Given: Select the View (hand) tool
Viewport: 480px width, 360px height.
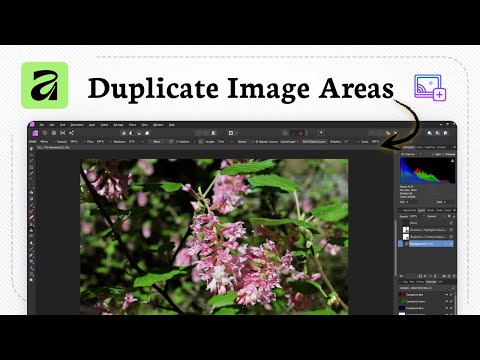Looking at the screenshot, I should [x=31, y=148].
